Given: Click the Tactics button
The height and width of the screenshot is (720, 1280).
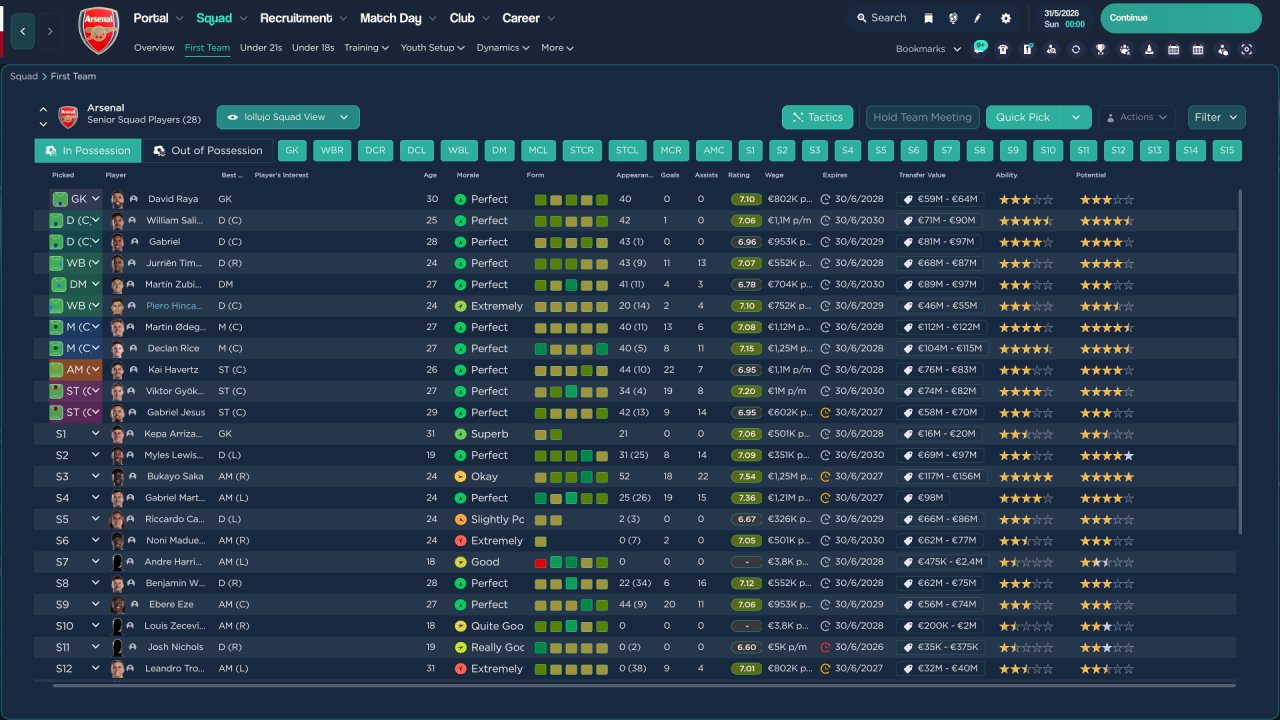Looking at the screenshot, I should [x=817, y=117].
